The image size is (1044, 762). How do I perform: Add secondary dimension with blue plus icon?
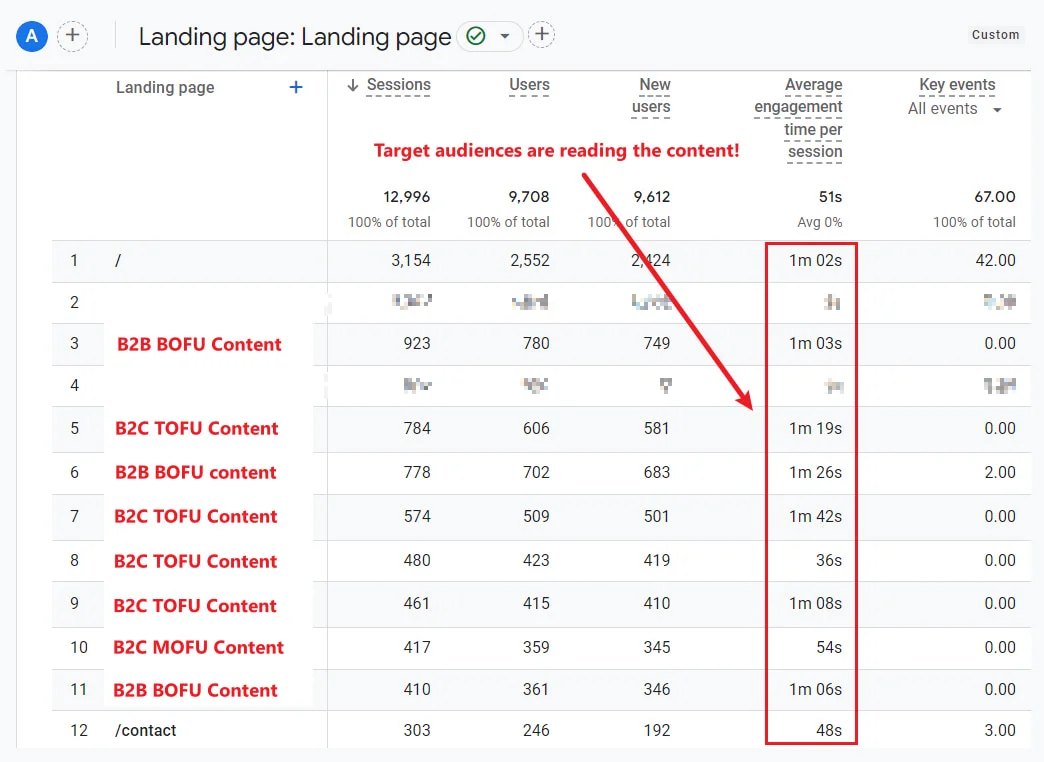296,88
